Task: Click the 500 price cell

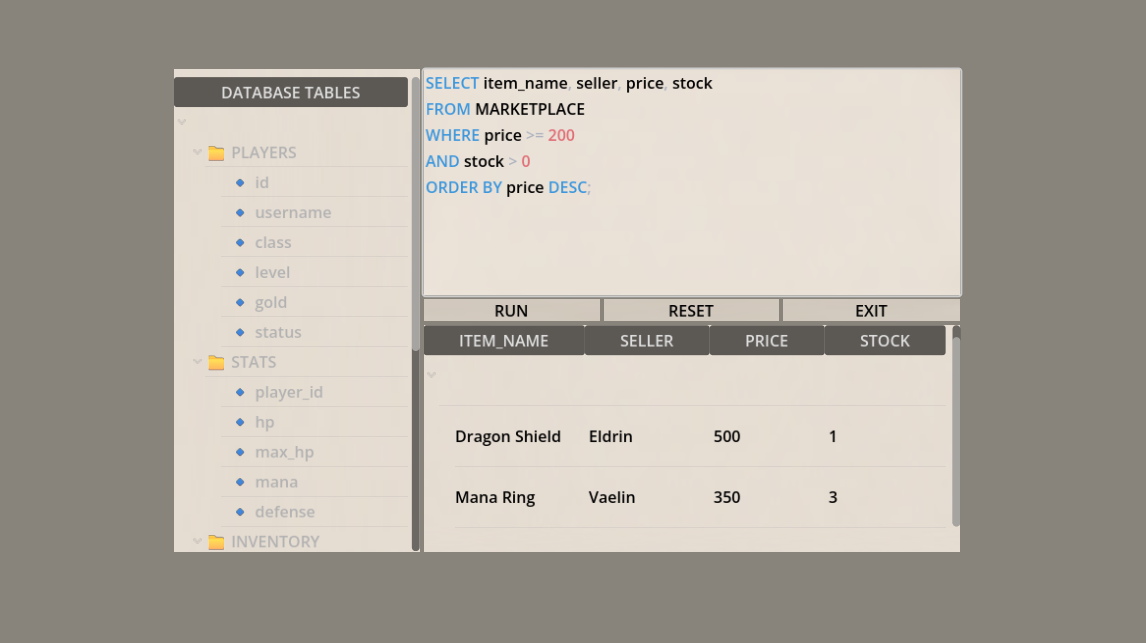Action: [x=727, y=436]
